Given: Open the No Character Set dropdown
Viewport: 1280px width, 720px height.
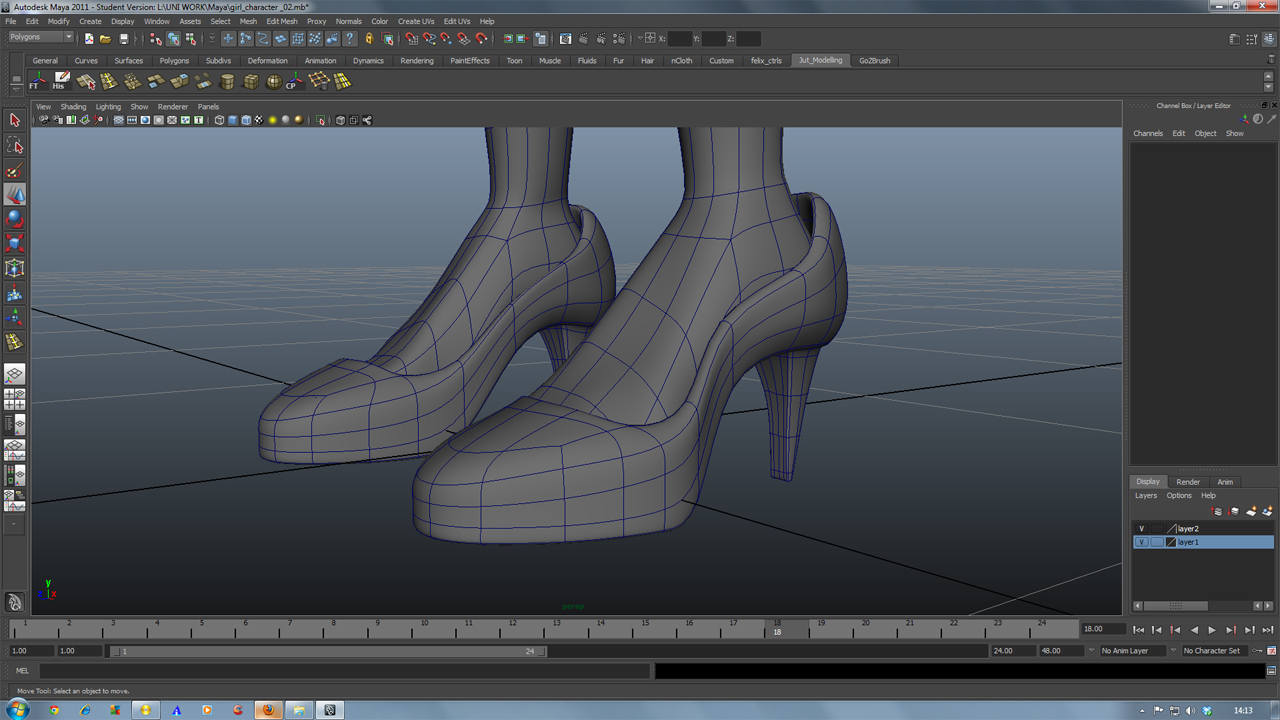Looking at the screenshot, I should [1213, 650].
